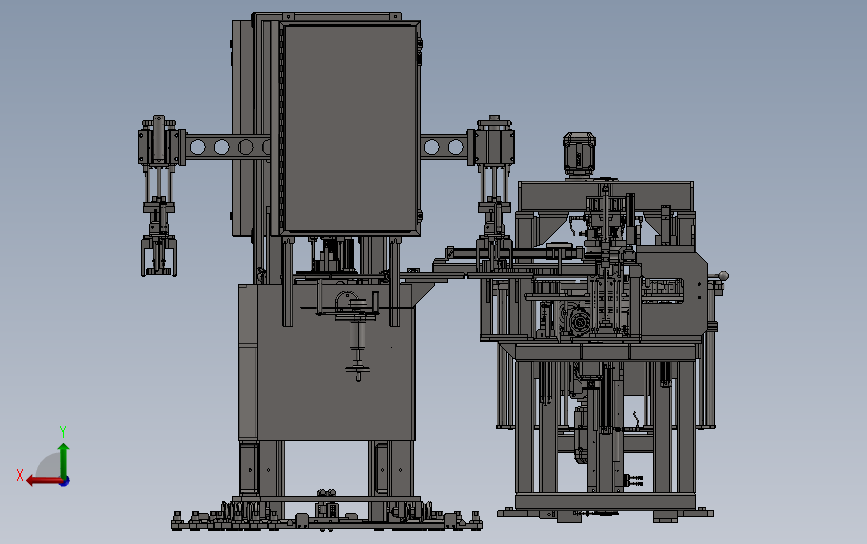Image resolution: width=867 pixels, height=544 pixels.
Task: Select the motor on top of the right machine
Action: [579, 154]
